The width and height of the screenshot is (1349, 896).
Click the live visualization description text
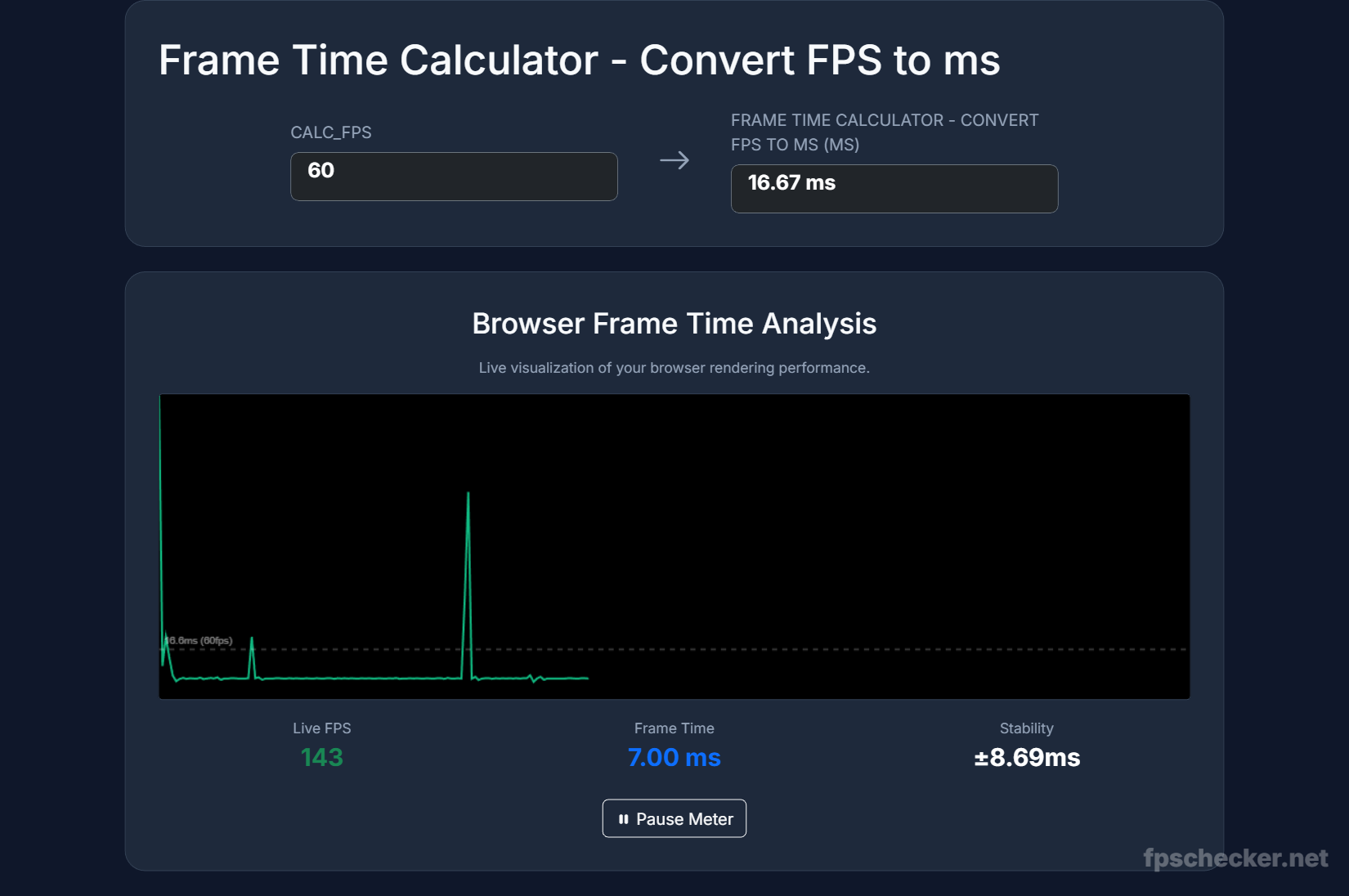[x=674, y=367]
